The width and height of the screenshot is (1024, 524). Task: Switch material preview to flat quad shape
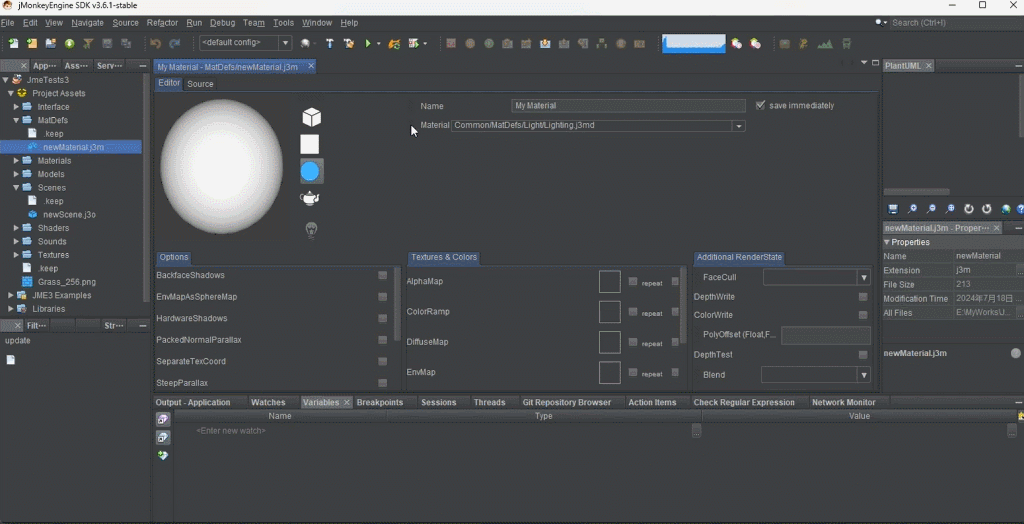[310, 144]
